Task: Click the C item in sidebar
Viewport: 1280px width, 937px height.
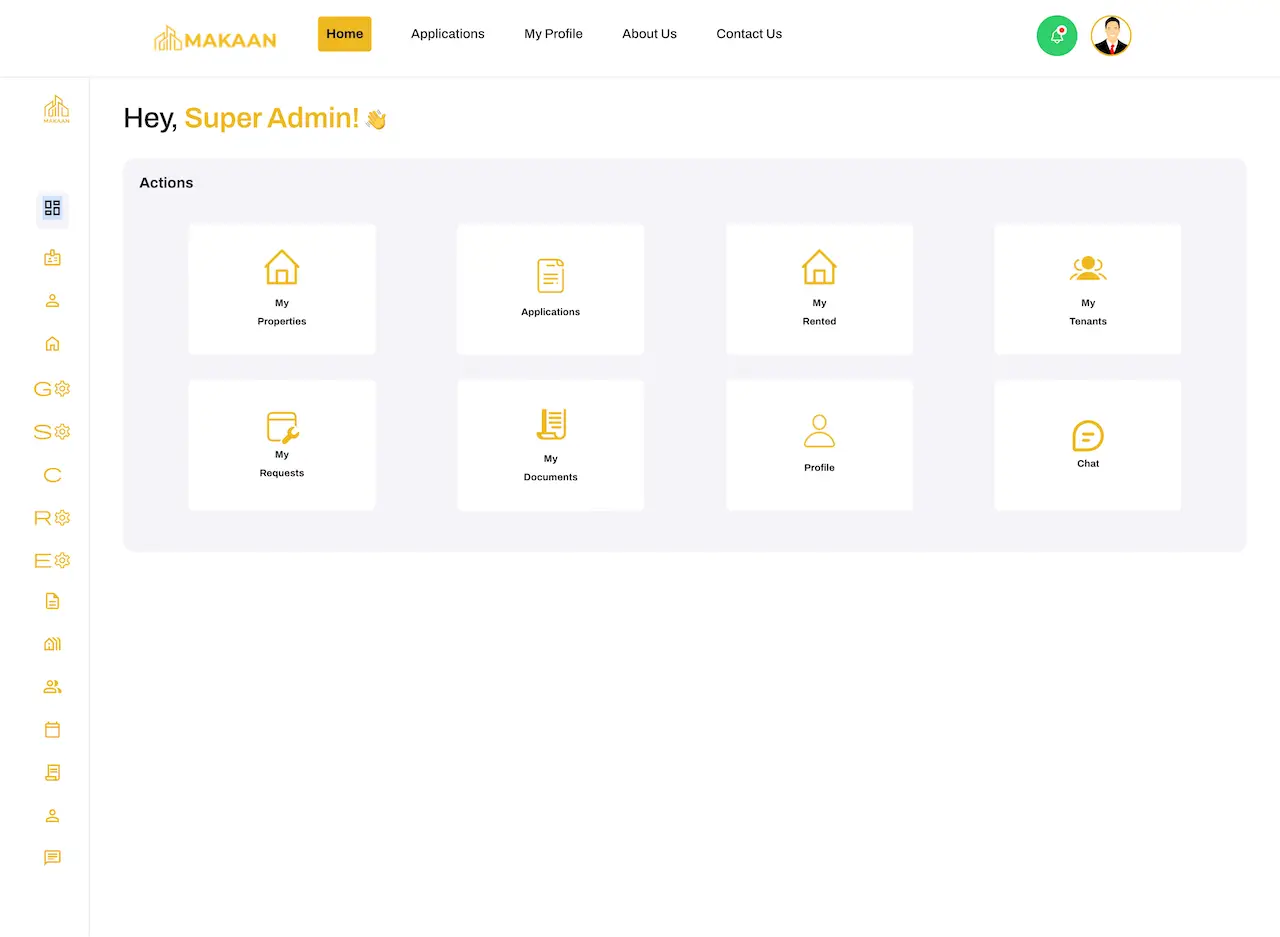Action: (52, 475)
